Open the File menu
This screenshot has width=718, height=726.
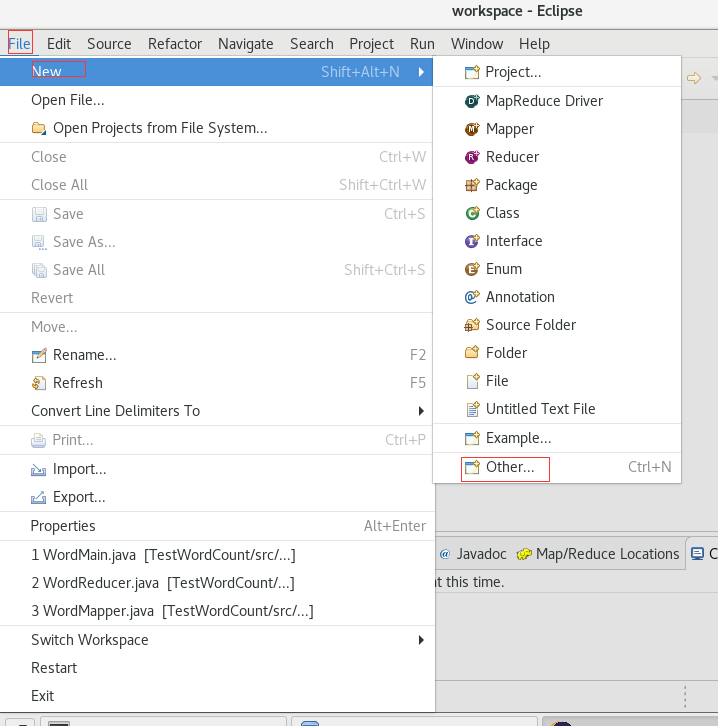pos(20,44)
